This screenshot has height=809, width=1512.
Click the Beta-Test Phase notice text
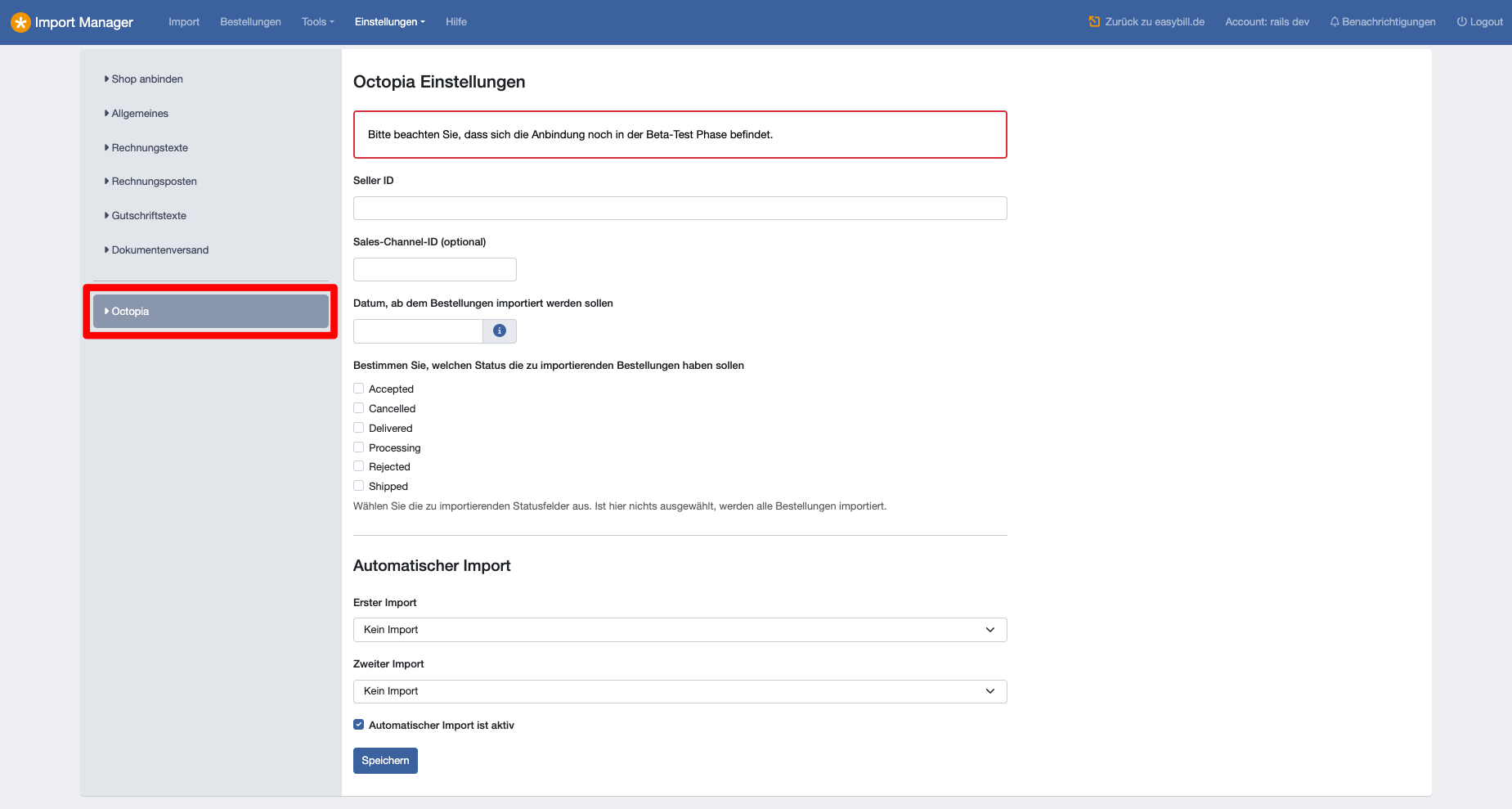click(570, 135)
